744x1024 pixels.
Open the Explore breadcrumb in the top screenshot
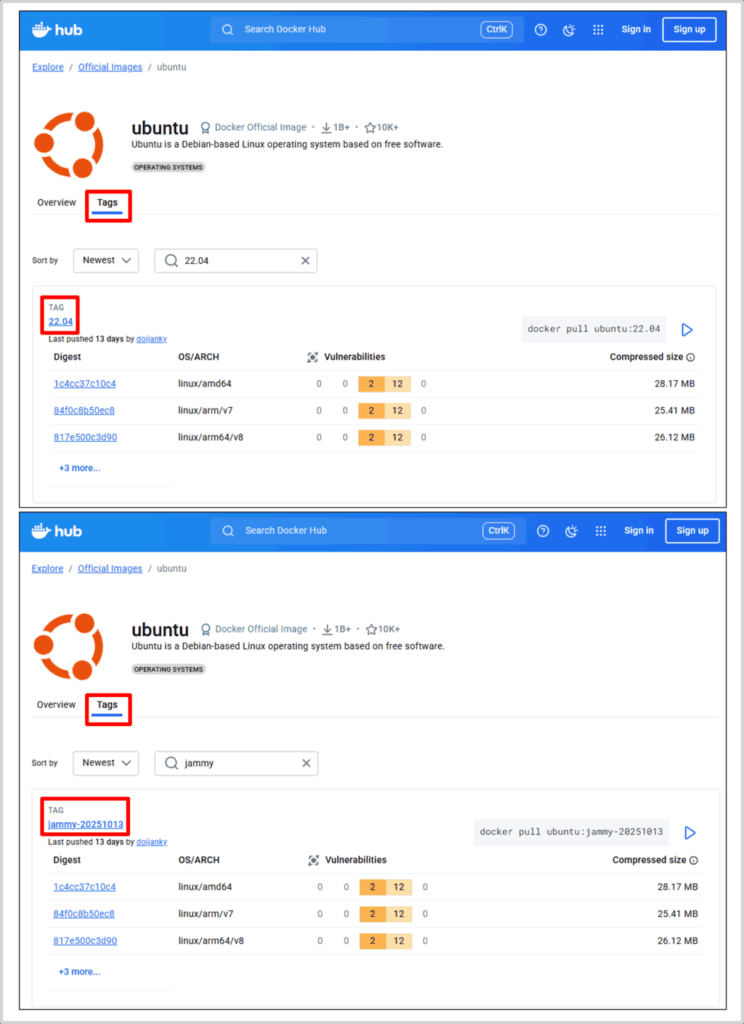point(48,67)
